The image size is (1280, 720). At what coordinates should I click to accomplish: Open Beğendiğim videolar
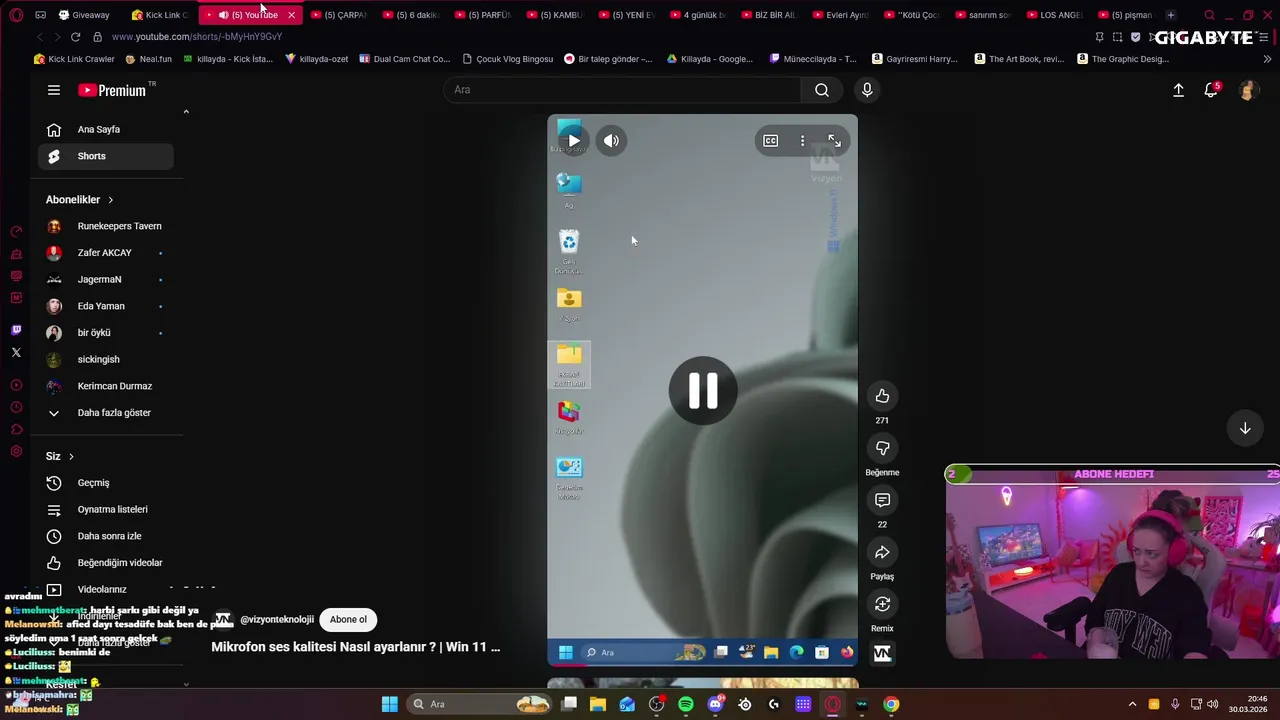pos(106,563)
